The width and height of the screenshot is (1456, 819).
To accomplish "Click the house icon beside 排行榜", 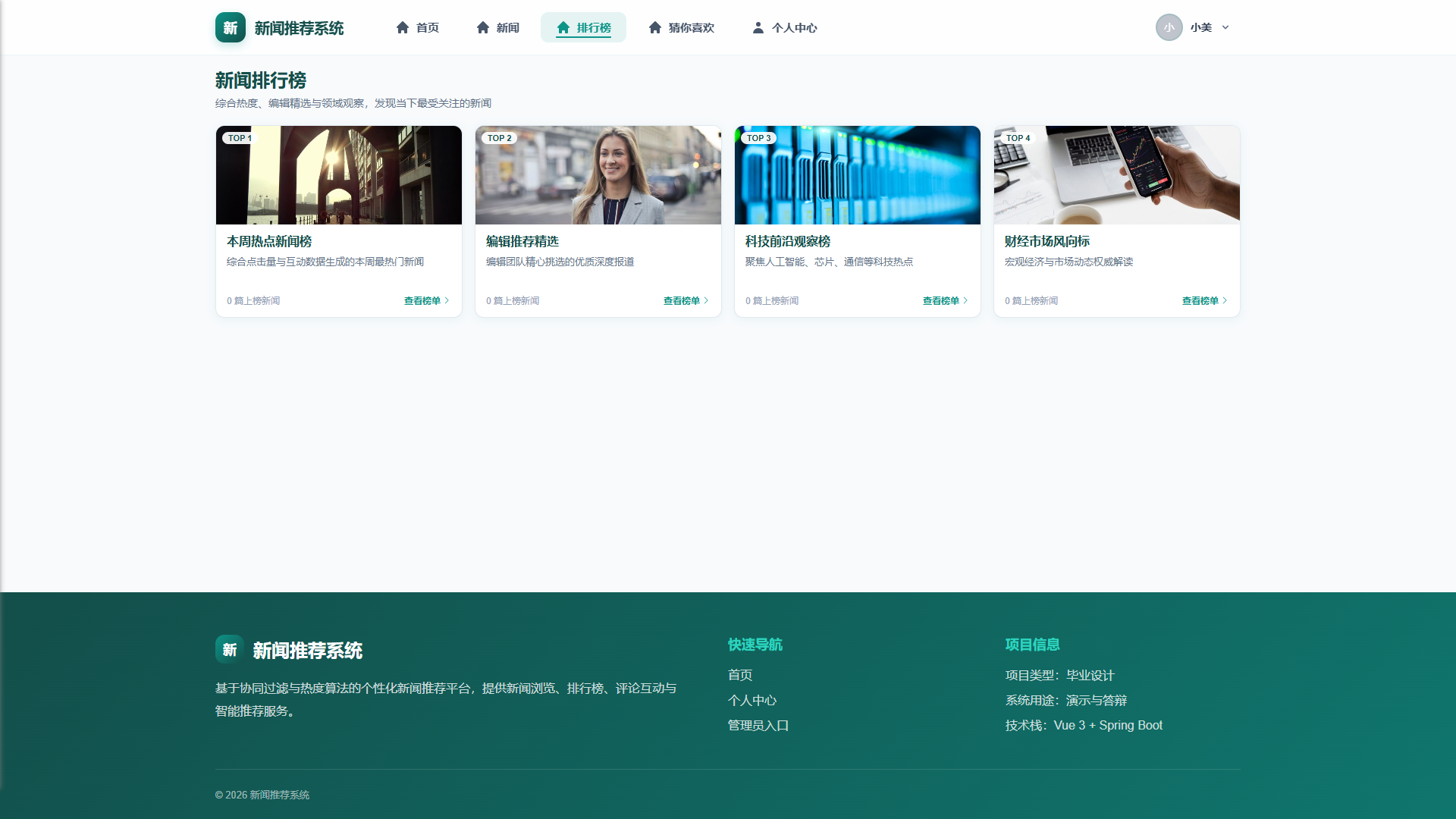I will pos(563,27).
